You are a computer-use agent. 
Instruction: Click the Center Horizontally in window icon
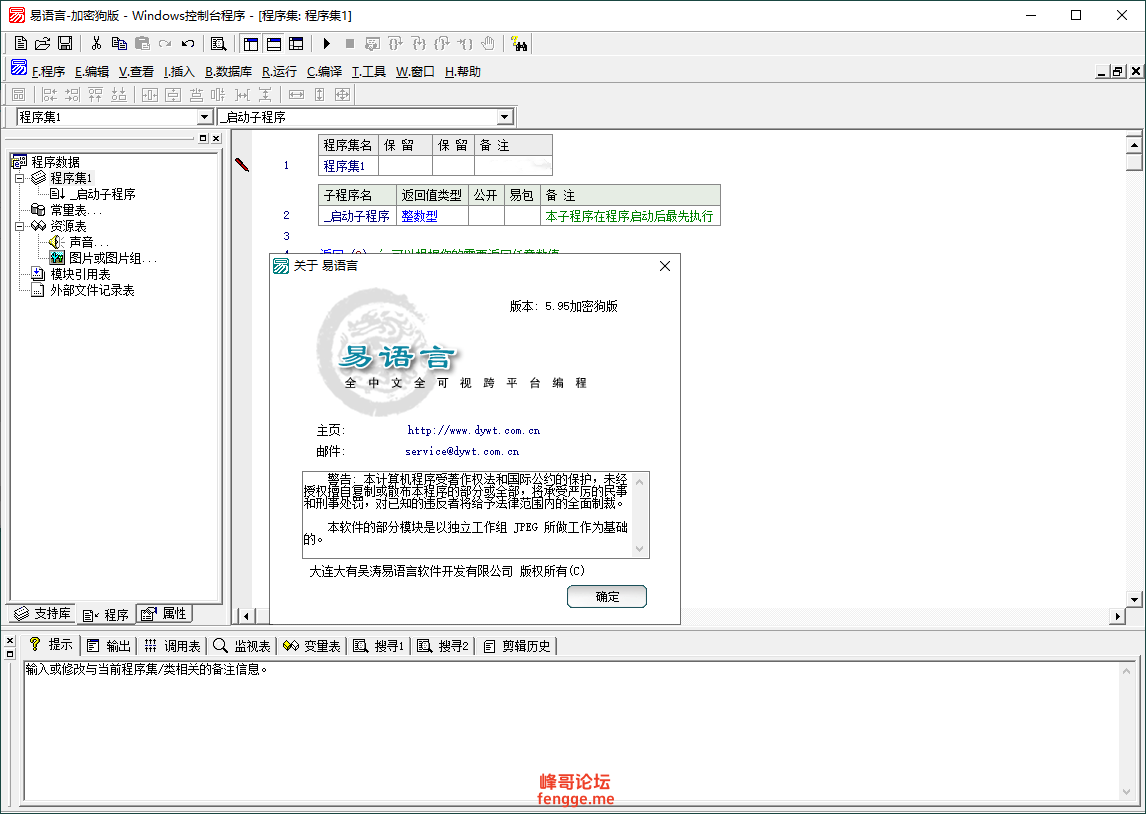(150, 94)
